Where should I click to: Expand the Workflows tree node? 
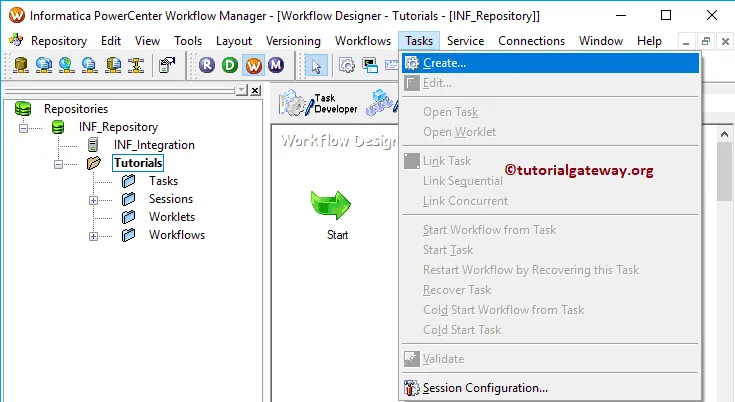click(93, 236)
